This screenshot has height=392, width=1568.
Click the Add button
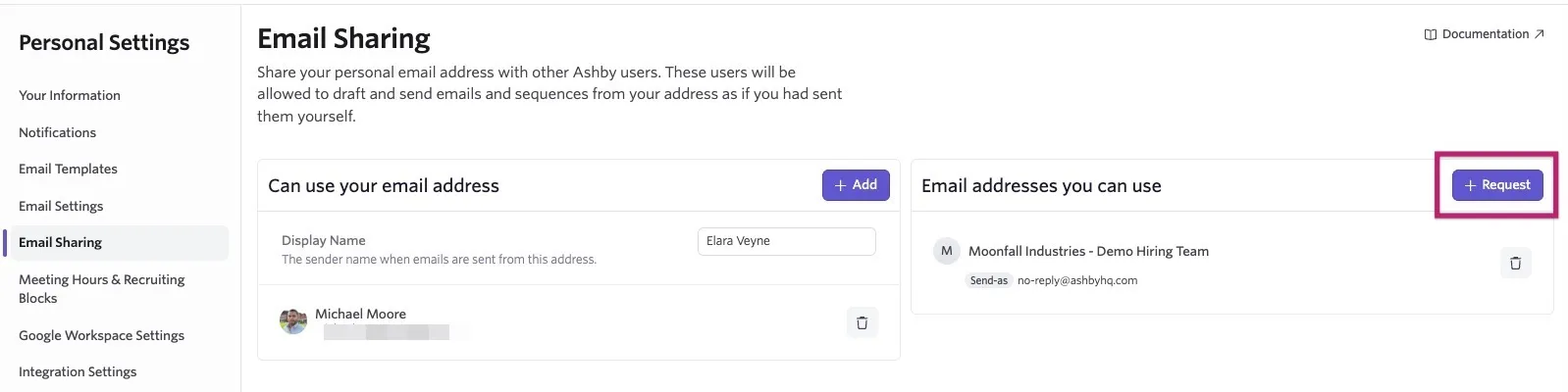(x=856, y=185)
